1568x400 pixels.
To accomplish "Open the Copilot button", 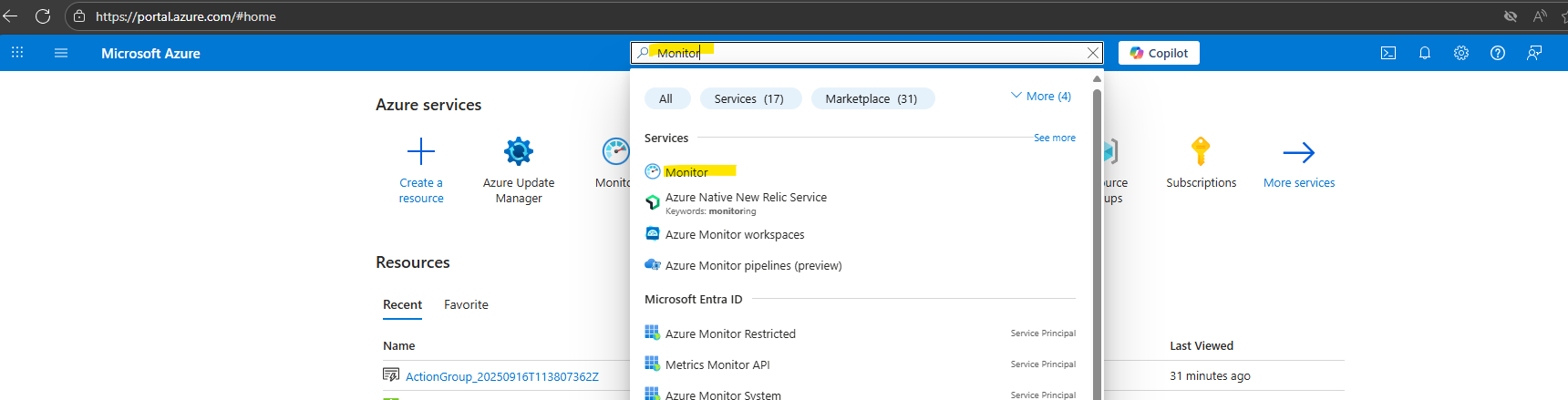I will coord(1159,53).
